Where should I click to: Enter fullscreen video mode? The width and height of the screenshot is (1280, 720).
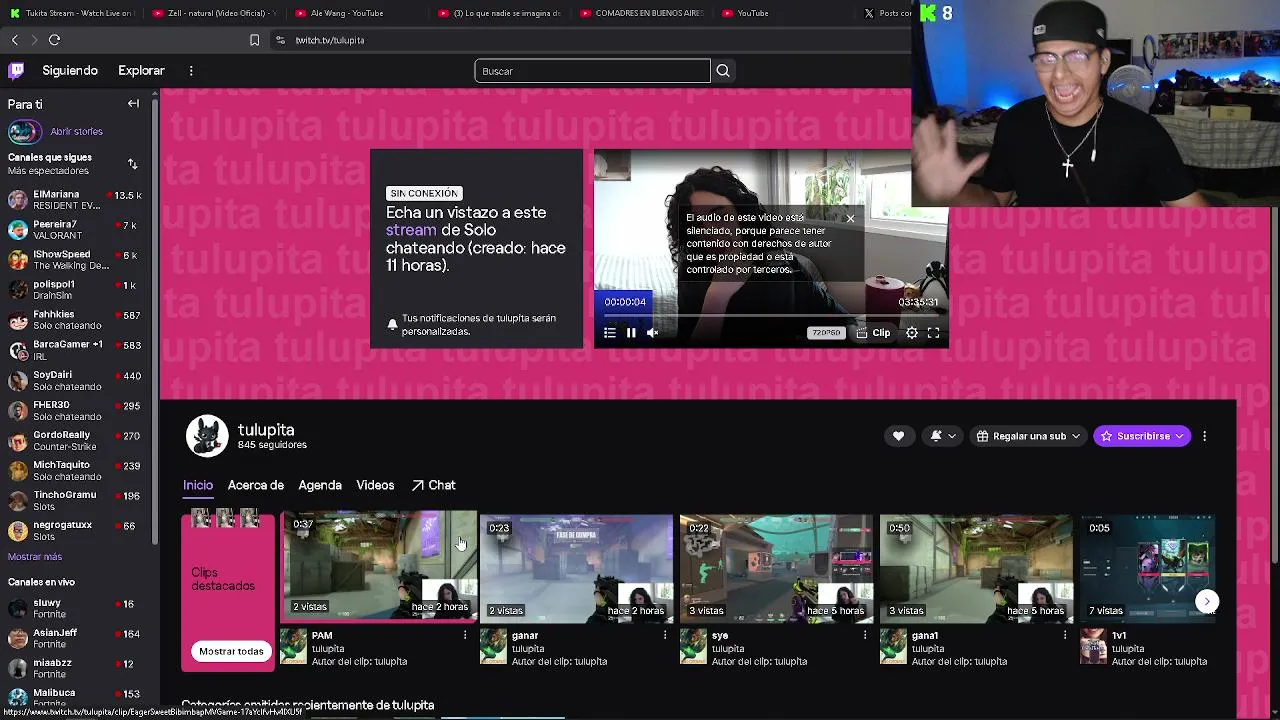(933, 333)
